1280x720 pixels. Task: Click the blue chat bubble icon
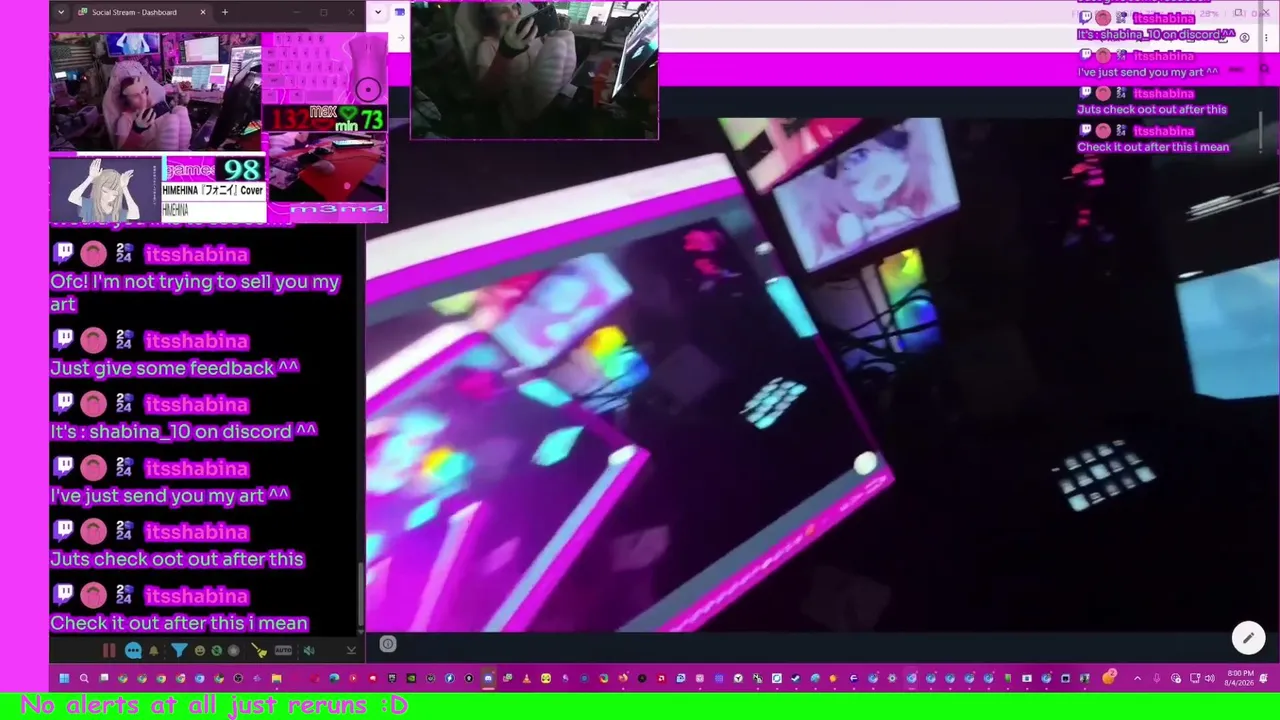pyautogui.click(x=133, y=651)
